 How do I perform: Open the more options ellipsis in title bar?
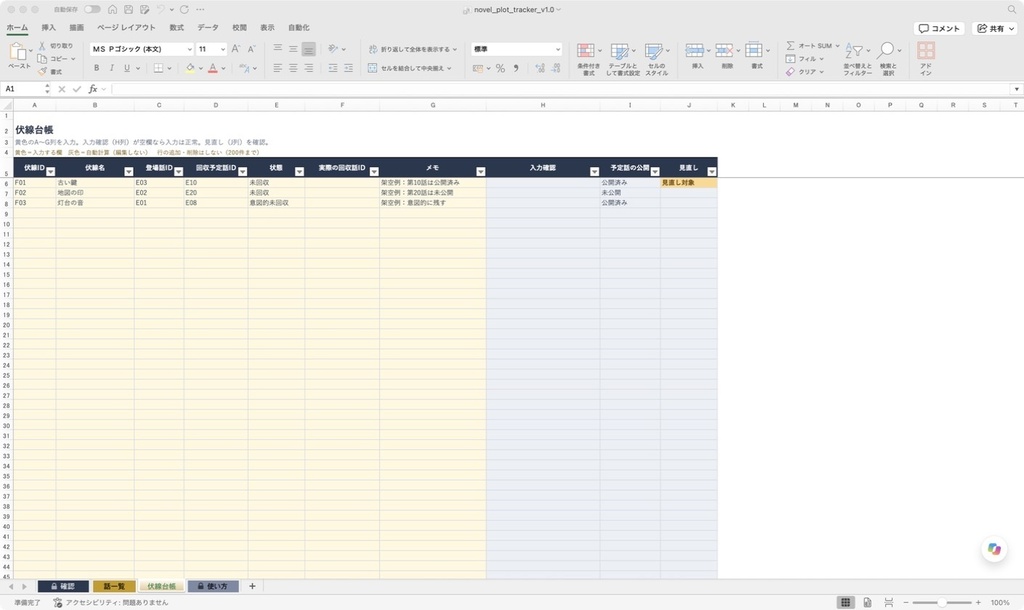pyautogui.click(x=200, y=9)
